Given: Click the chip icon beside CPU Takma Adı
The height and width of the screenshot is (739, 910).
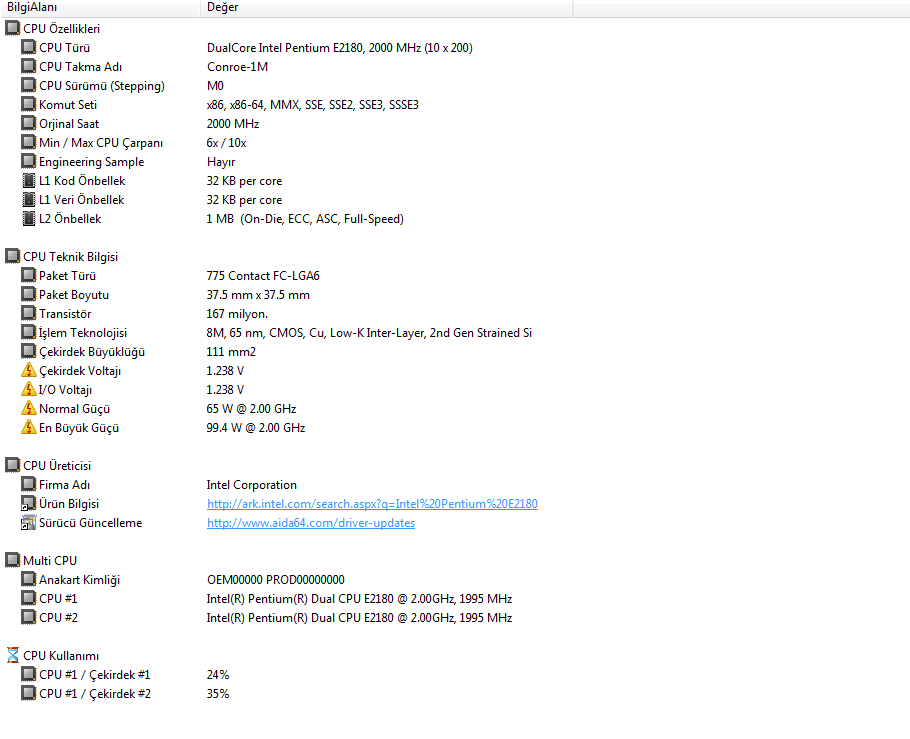Looking at the screenshot, I should coord(28,66).
